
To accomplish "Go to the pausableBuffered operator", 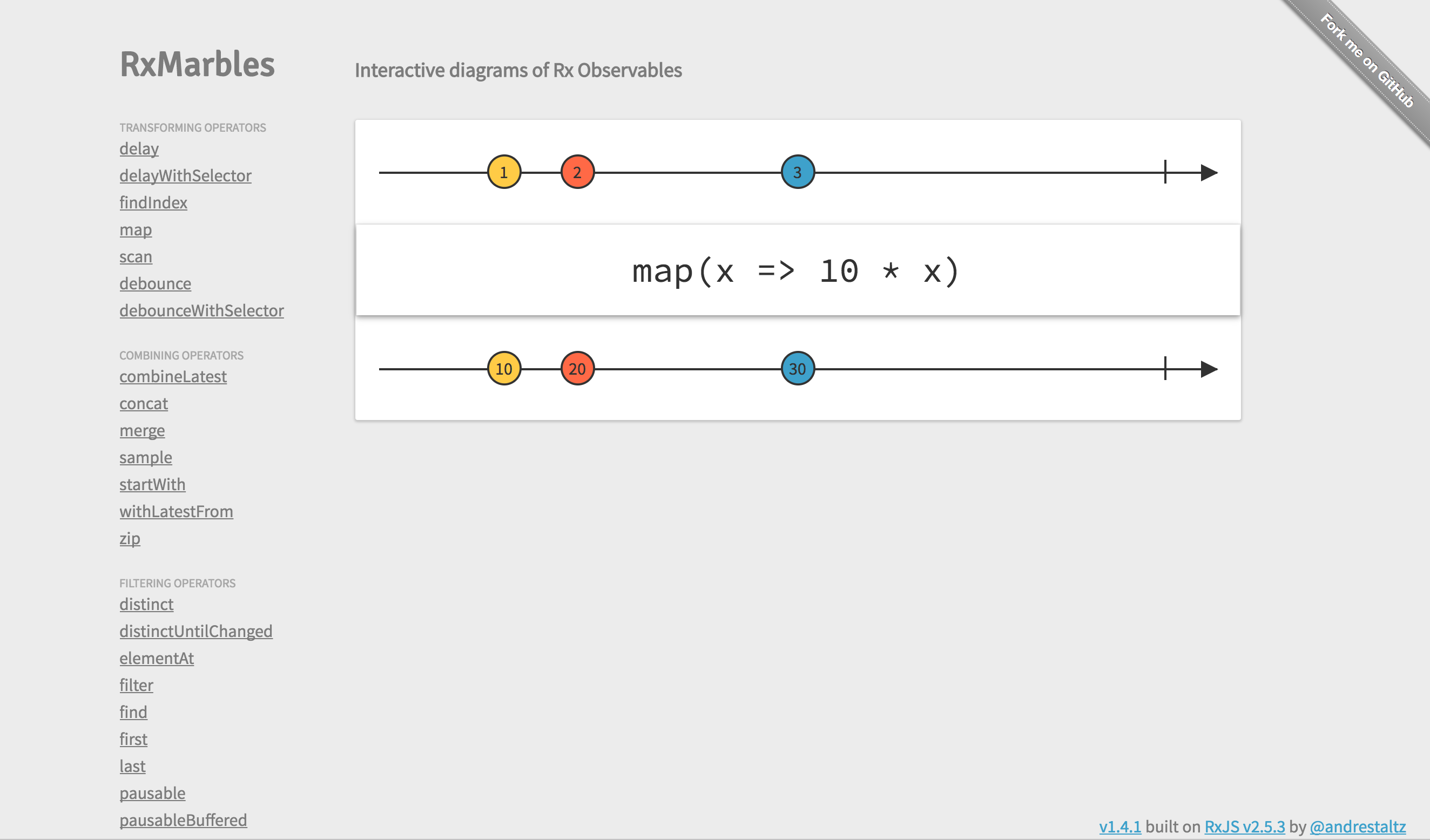I will click(x=183, y=820).
